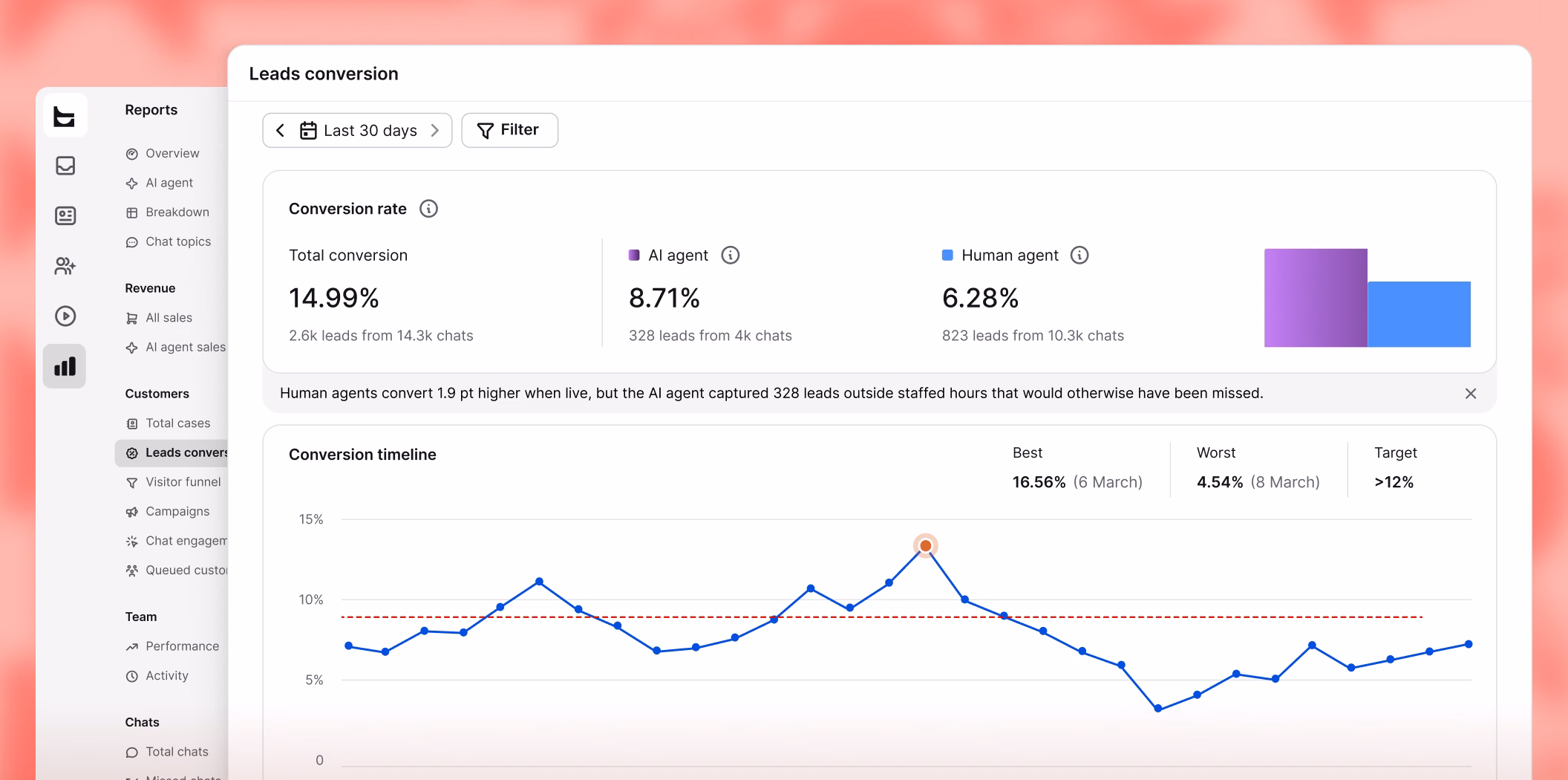Show info for Conversion rate
Viewport: 1568px width, 780px height.
click(428, 209)
